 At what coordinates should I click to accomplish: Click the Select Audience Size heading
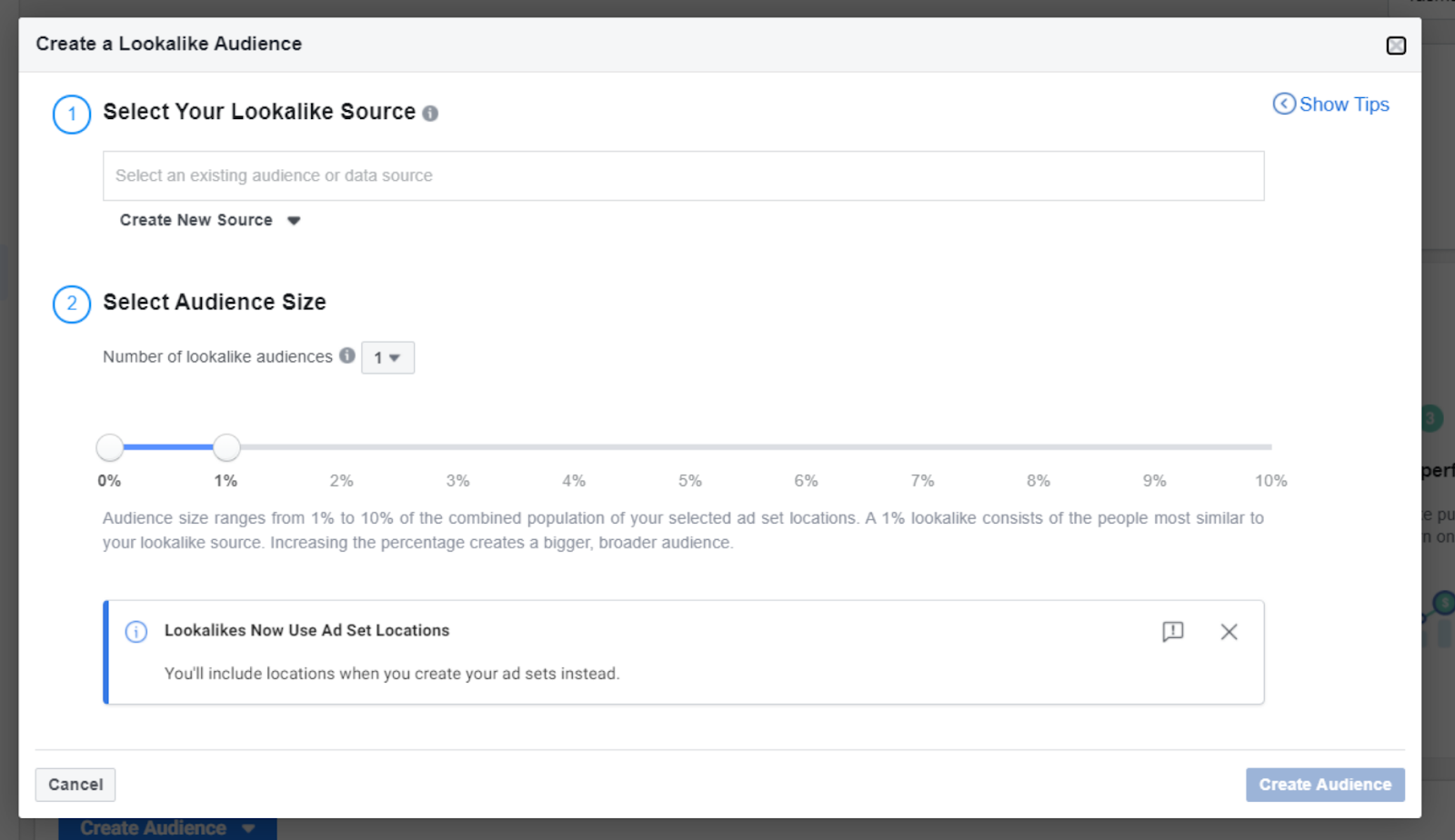[x=214, y=302]
